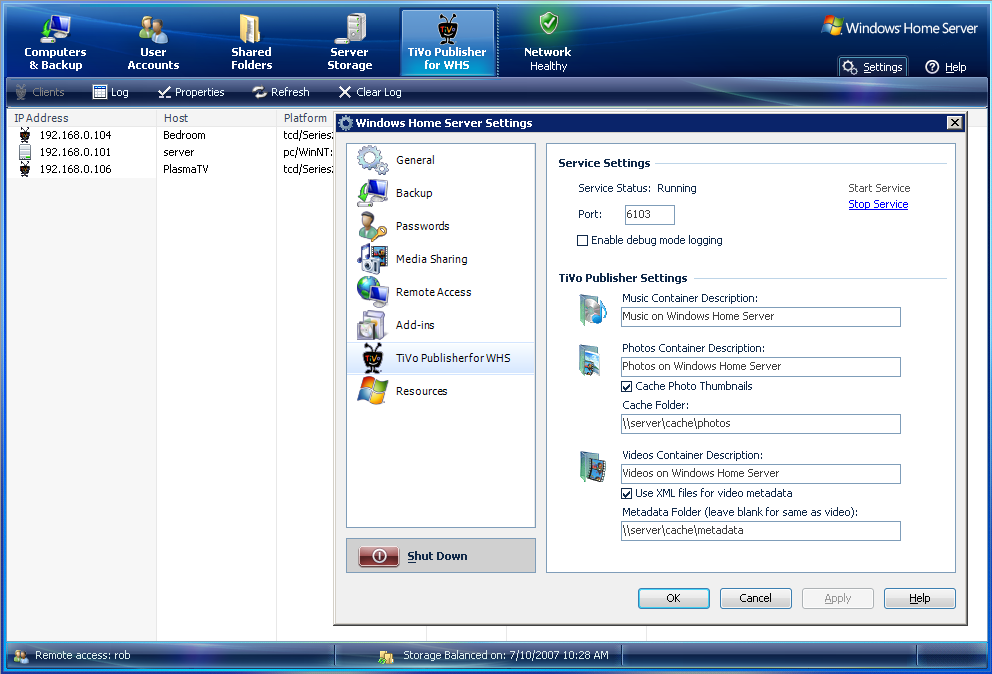Select TiVo icon for 192.168.0.104
The width and height of the screenshot is (992, 674).
point(25,135)
